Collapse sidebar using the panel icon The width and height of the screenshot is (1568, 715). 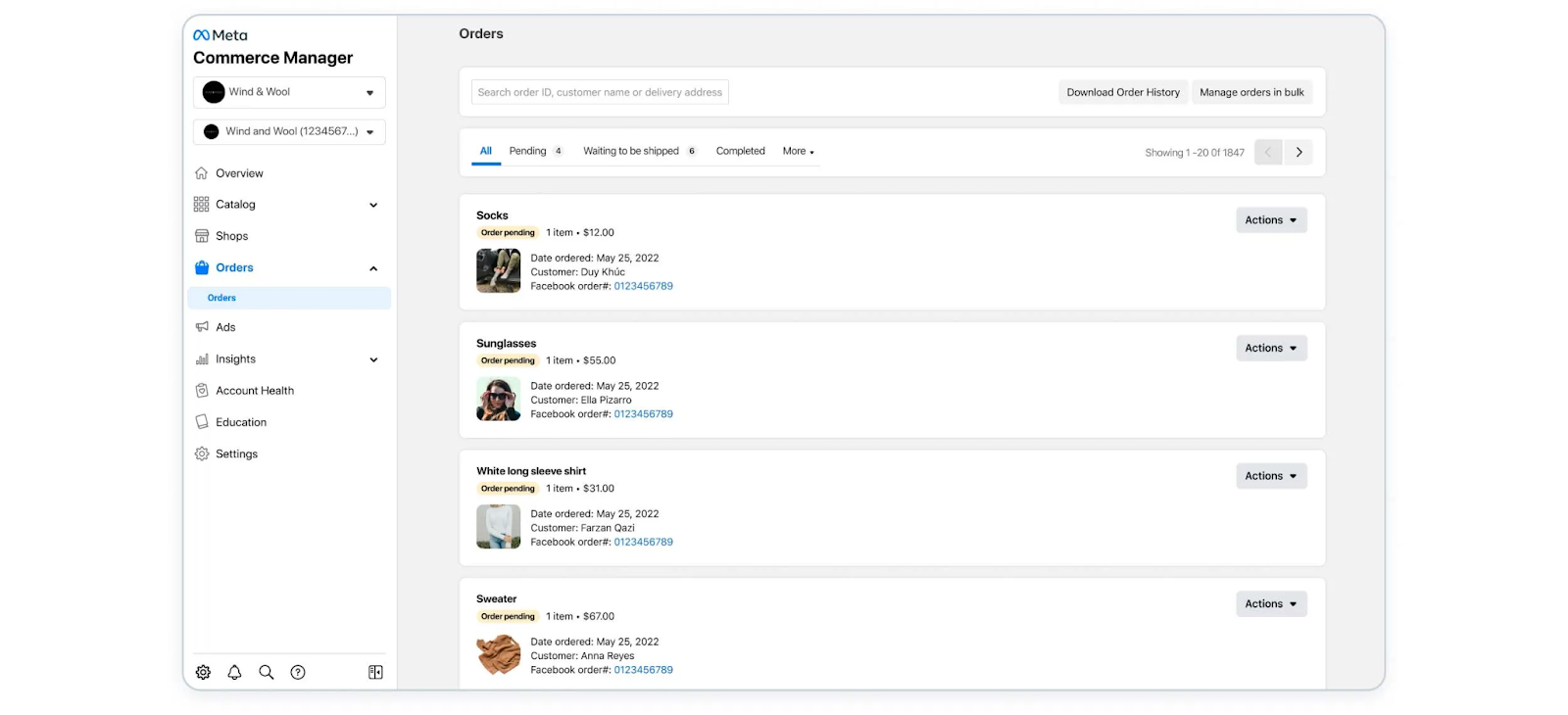[x=375, y=672]
